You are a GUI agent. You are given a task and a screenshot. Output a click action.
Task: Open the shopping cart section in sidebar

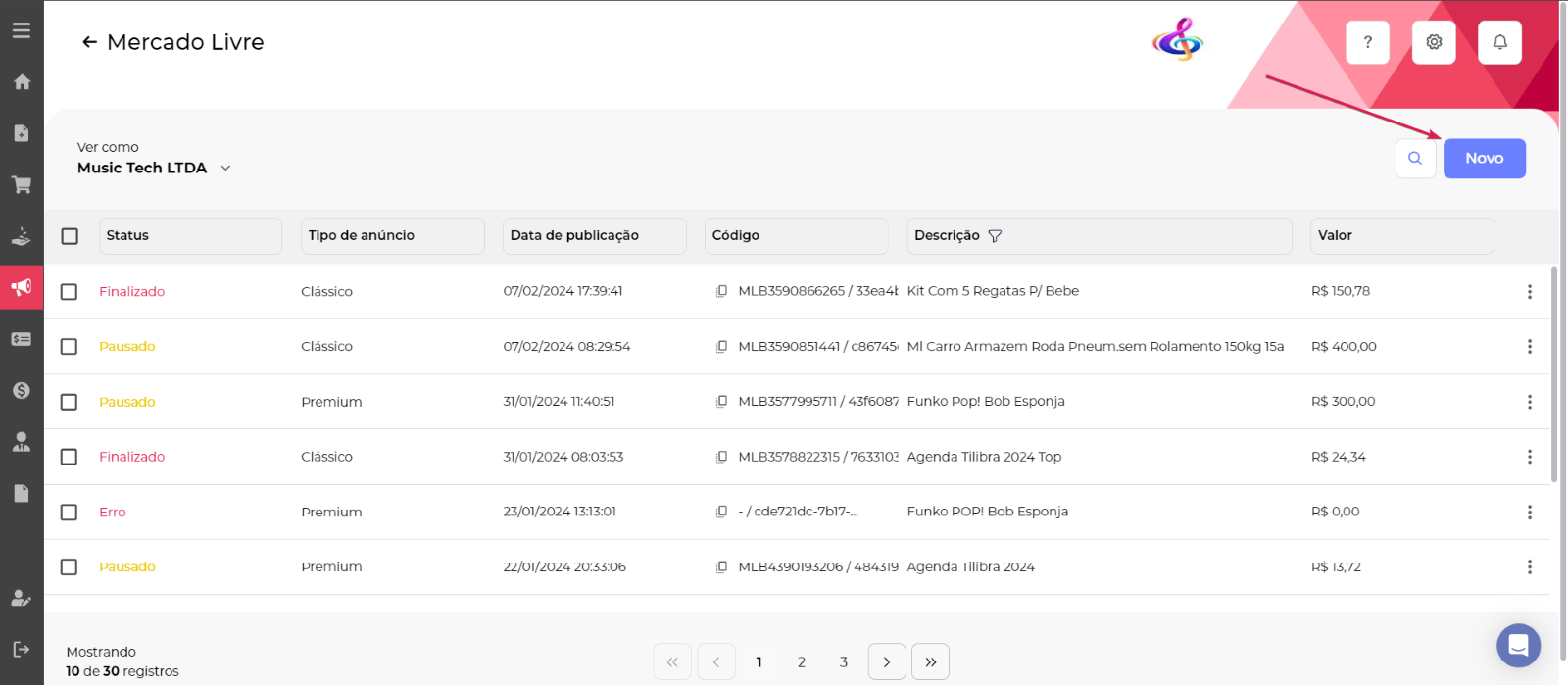(x=22, y=184)
